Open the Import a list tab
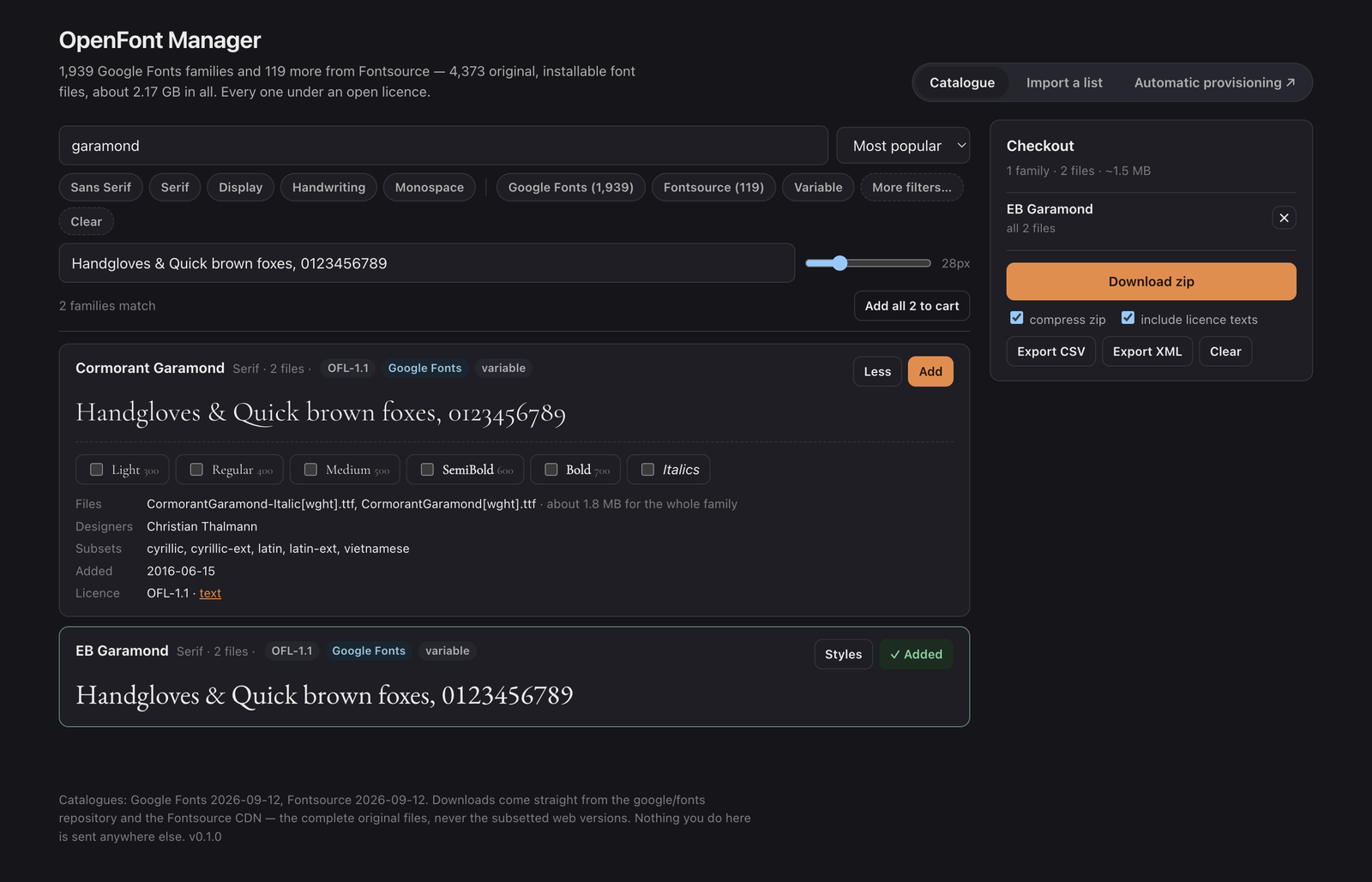The height and width of the screenshot is (882, 1372). 1064,82
